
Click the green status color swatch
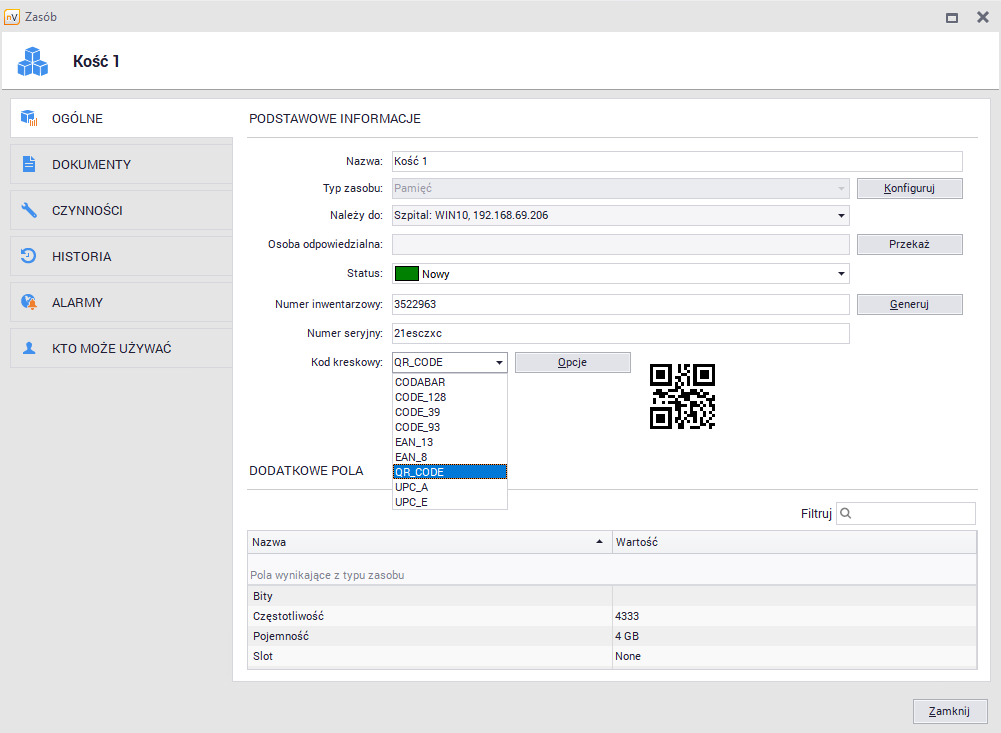tap(406, 274)
